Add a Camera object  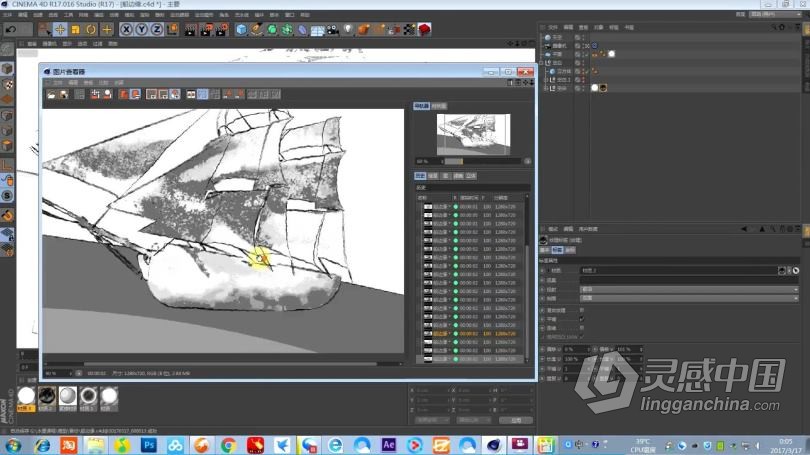coord(333,29)
